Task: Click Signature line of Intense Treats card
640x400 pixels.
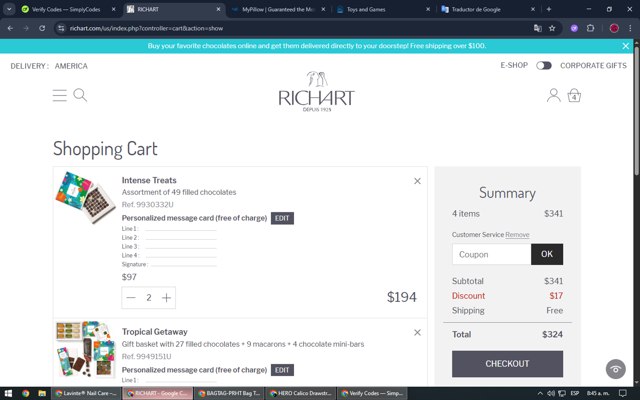Action: pyautogui.click(x=184, y=264)
